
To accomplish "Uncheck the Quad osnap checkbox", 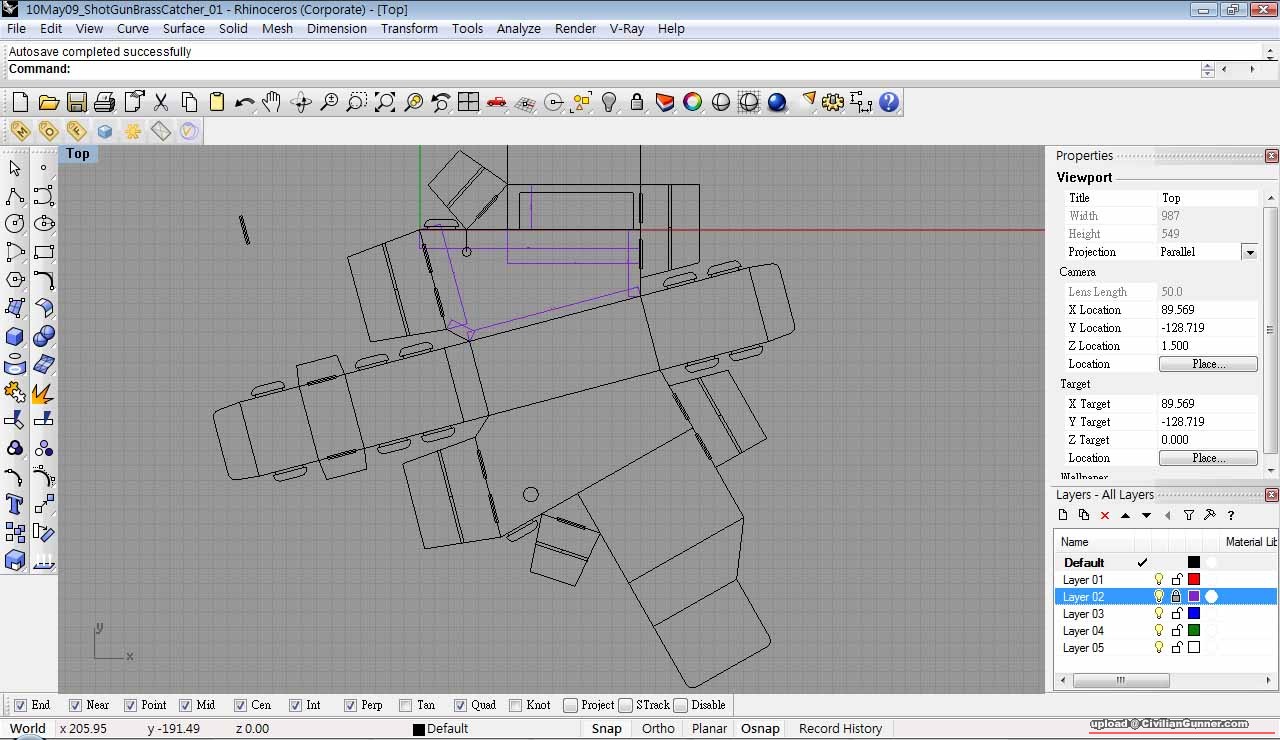I will [460, 705].
